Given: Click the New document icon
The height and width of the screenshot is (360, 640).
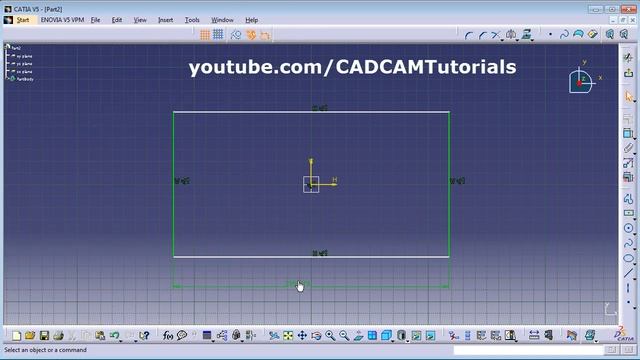Looking at the screenshot, I should (x=16, y=336).
